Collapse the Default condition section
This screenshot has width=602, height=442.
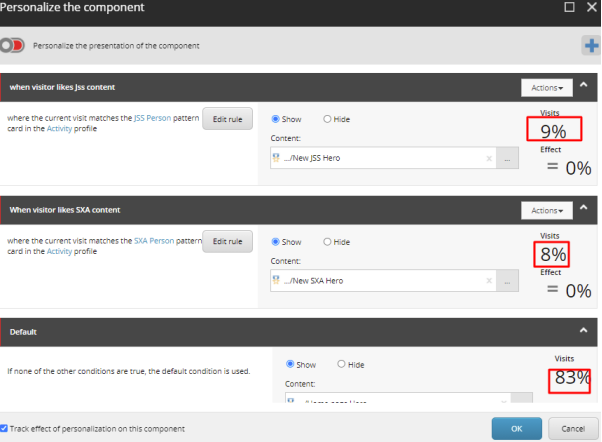[x=584, y=329]
